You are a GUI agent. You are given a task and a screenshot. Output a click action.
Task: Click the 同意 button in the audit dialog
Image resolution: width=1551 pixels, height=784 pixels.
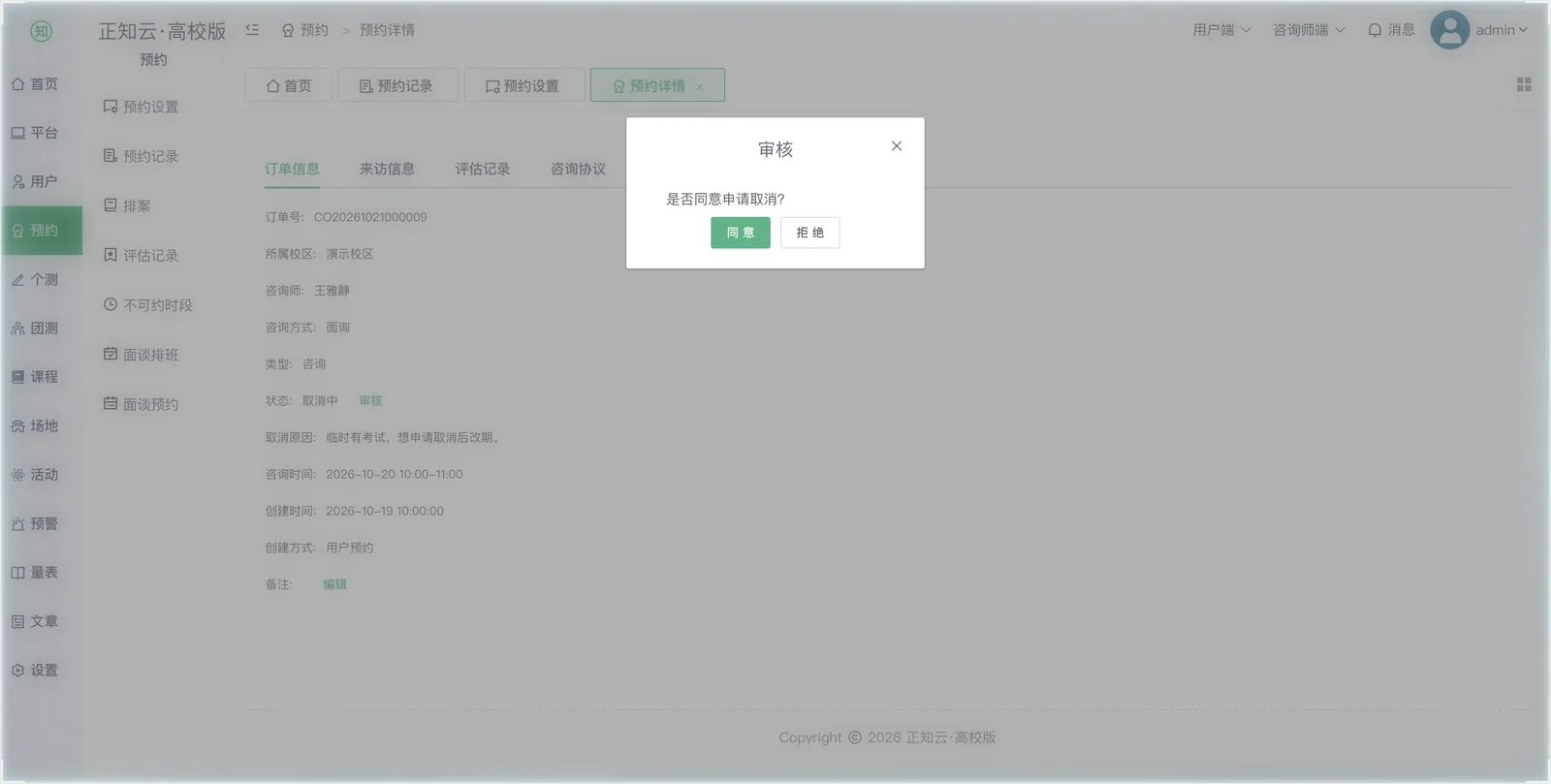pos(740,233)
